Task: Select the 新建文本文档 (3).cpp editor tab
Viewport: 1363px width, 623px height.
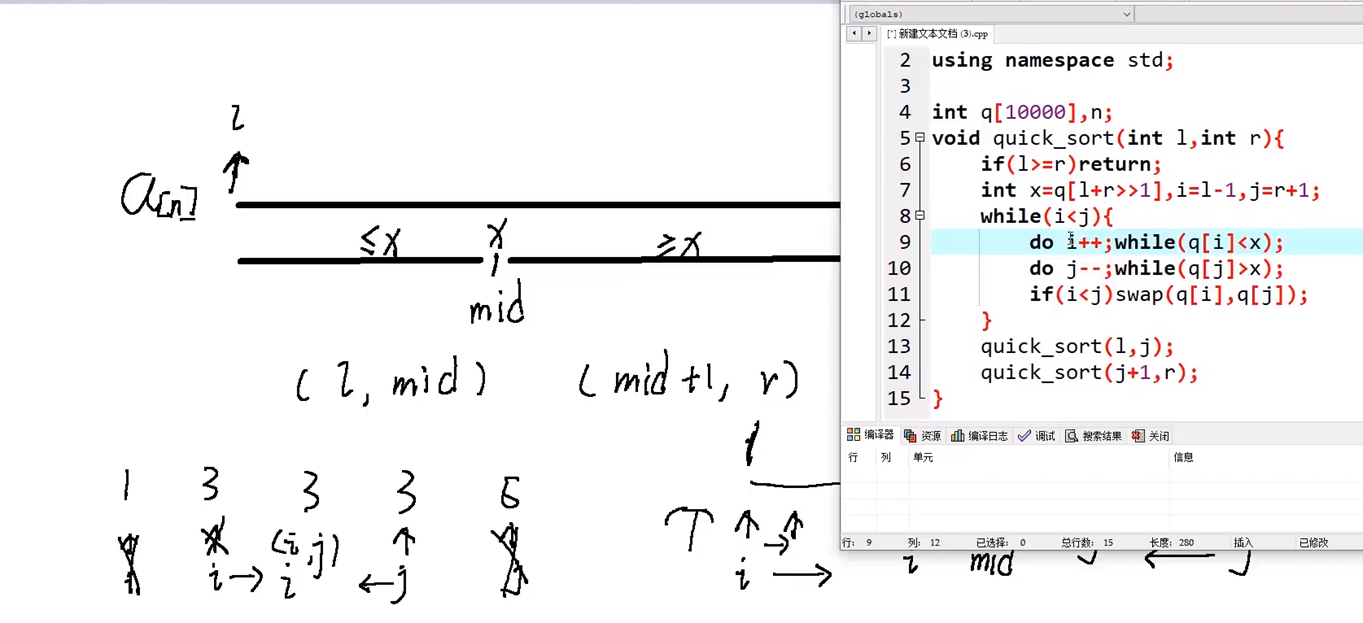Action: [937, 34]
